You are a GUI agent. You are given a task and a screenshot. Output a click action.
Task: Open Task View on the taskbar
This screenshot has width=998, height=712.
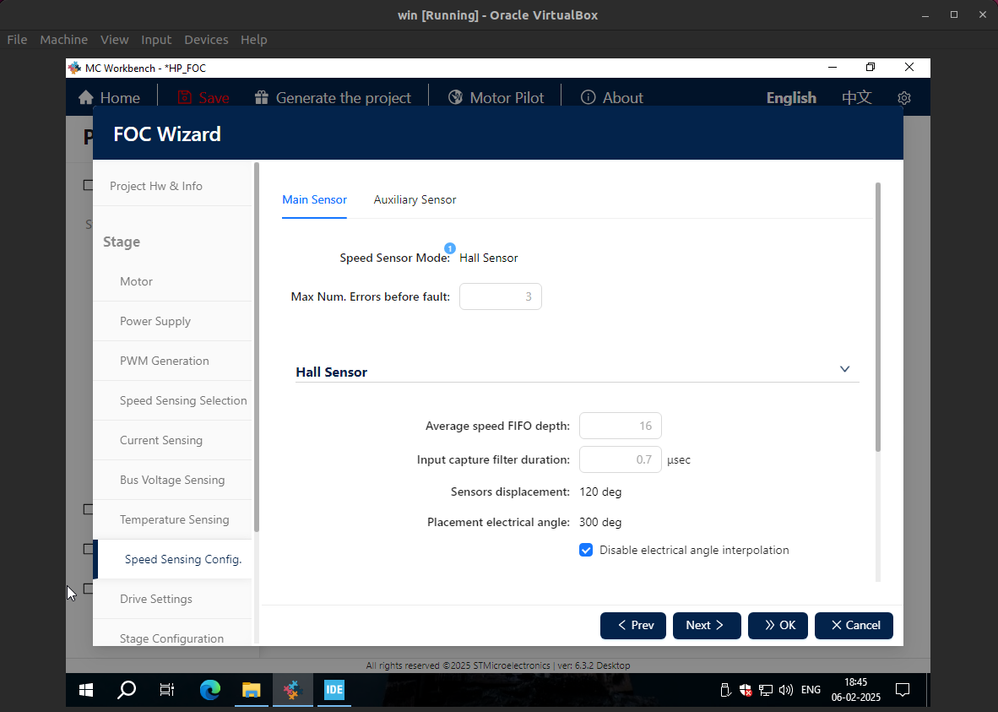[x=167, y=690]
